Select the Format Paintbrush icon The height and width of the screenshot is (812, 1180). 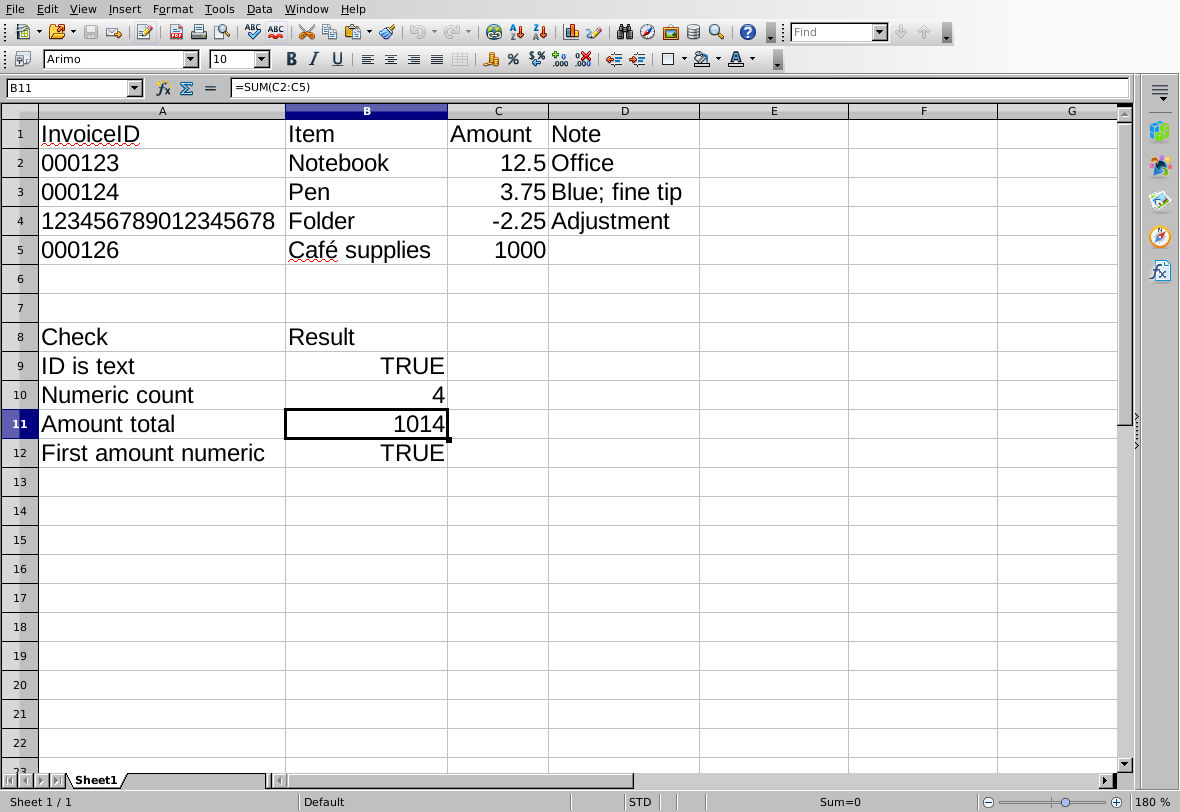pyautogui.click(x=387, y=32)
